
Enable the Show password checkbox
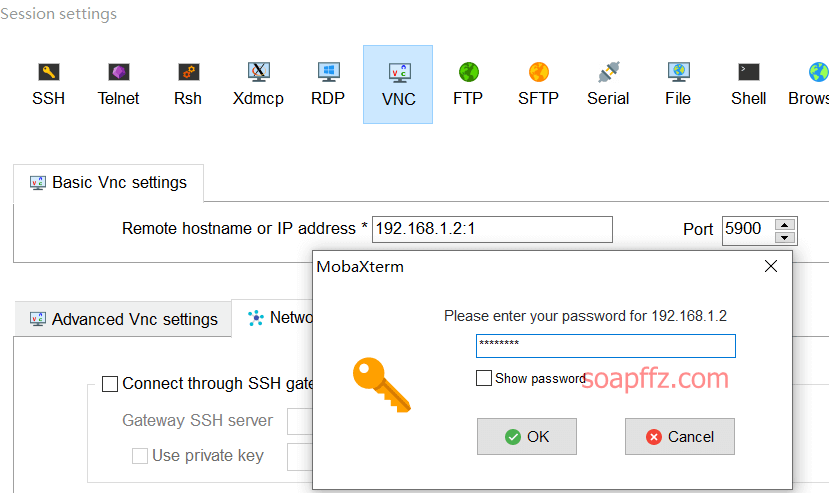(484, 378)
